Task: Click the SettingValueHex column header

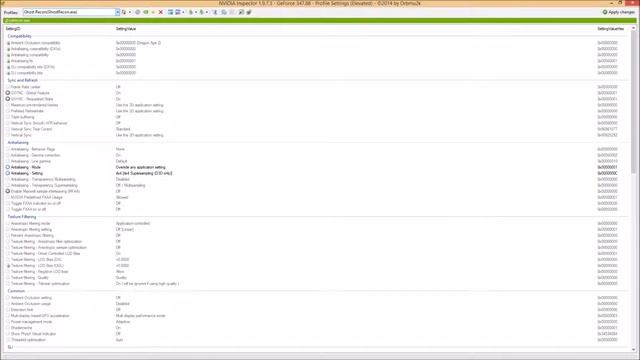Action: tap(611, 29)
